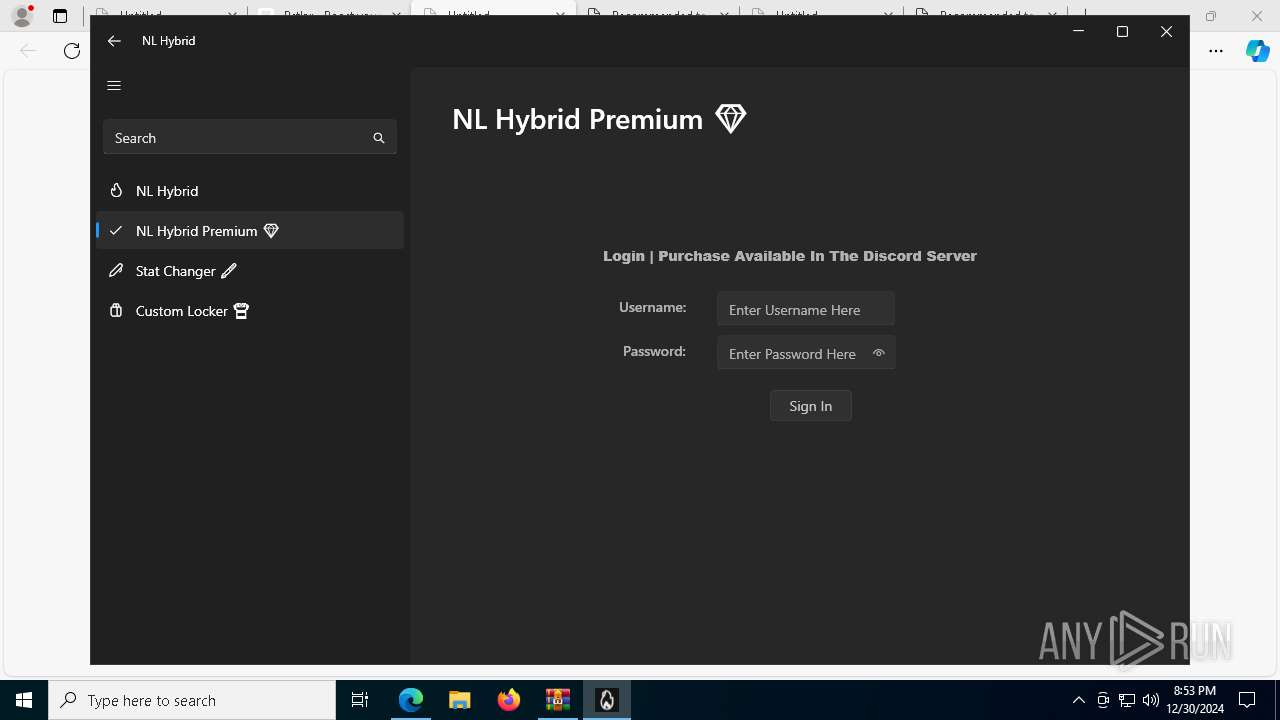1280x720 pixels.
Task: Open the taskbar clock and date
Action: pos(1195,700)
